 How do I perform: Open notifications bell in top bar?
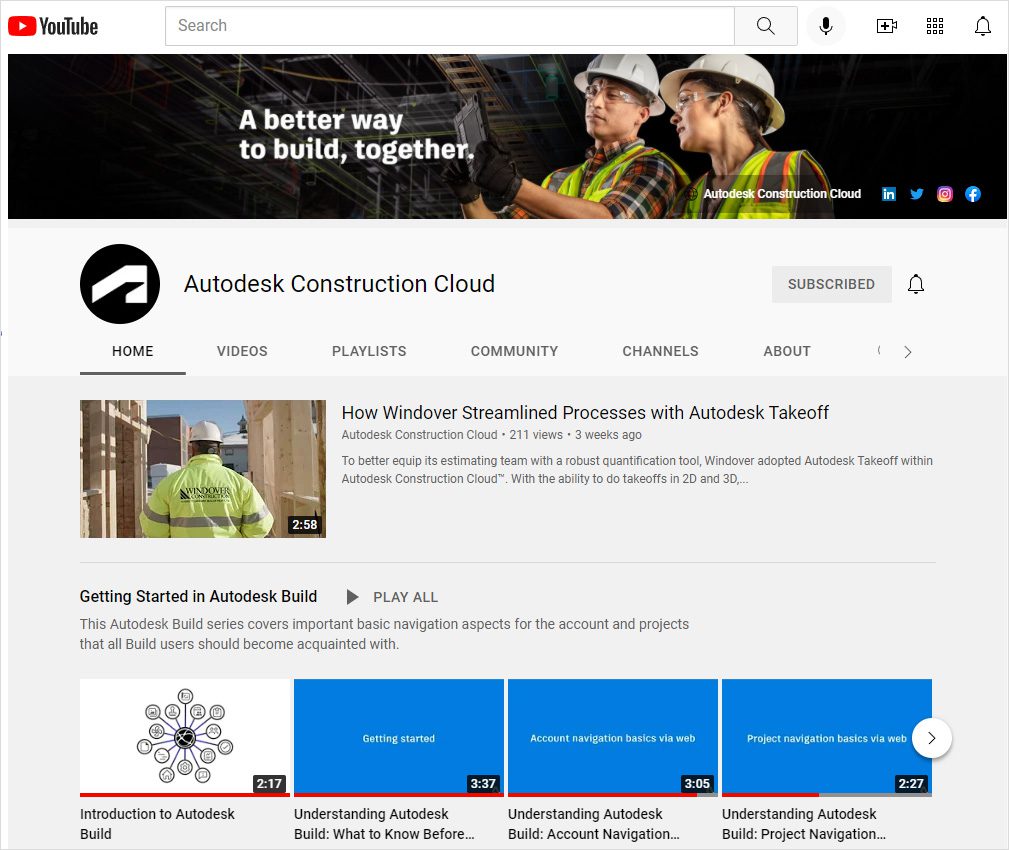point(983,26)
